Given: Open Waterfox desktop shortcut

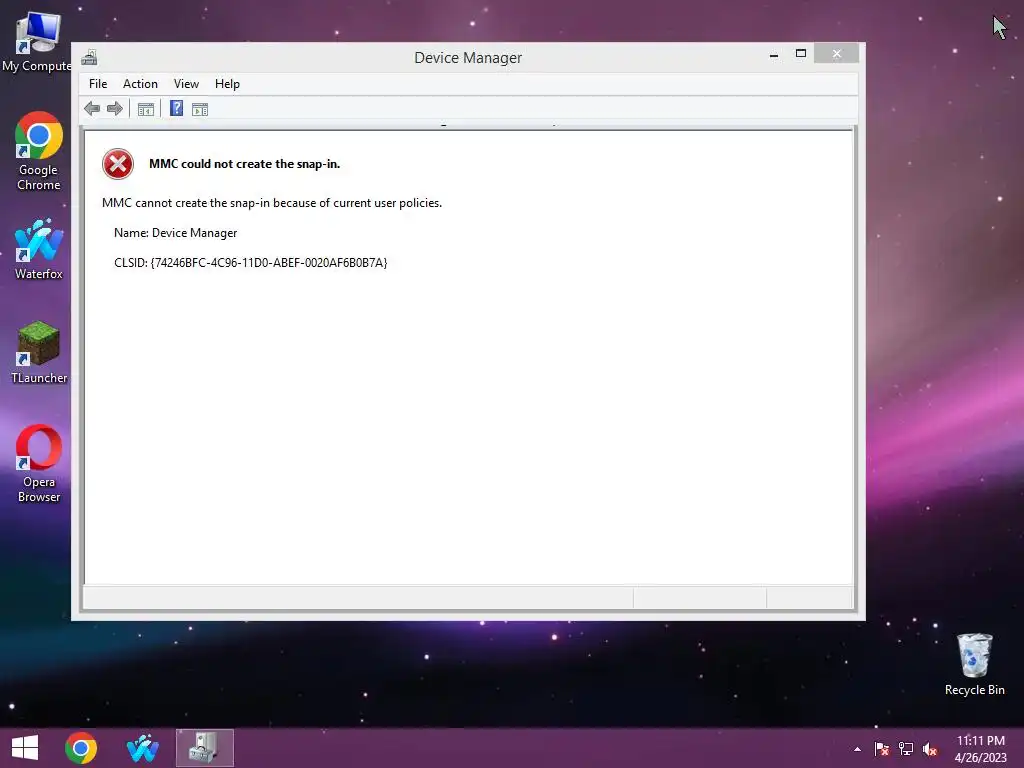Looking at the screenshot, I should 39,249.
